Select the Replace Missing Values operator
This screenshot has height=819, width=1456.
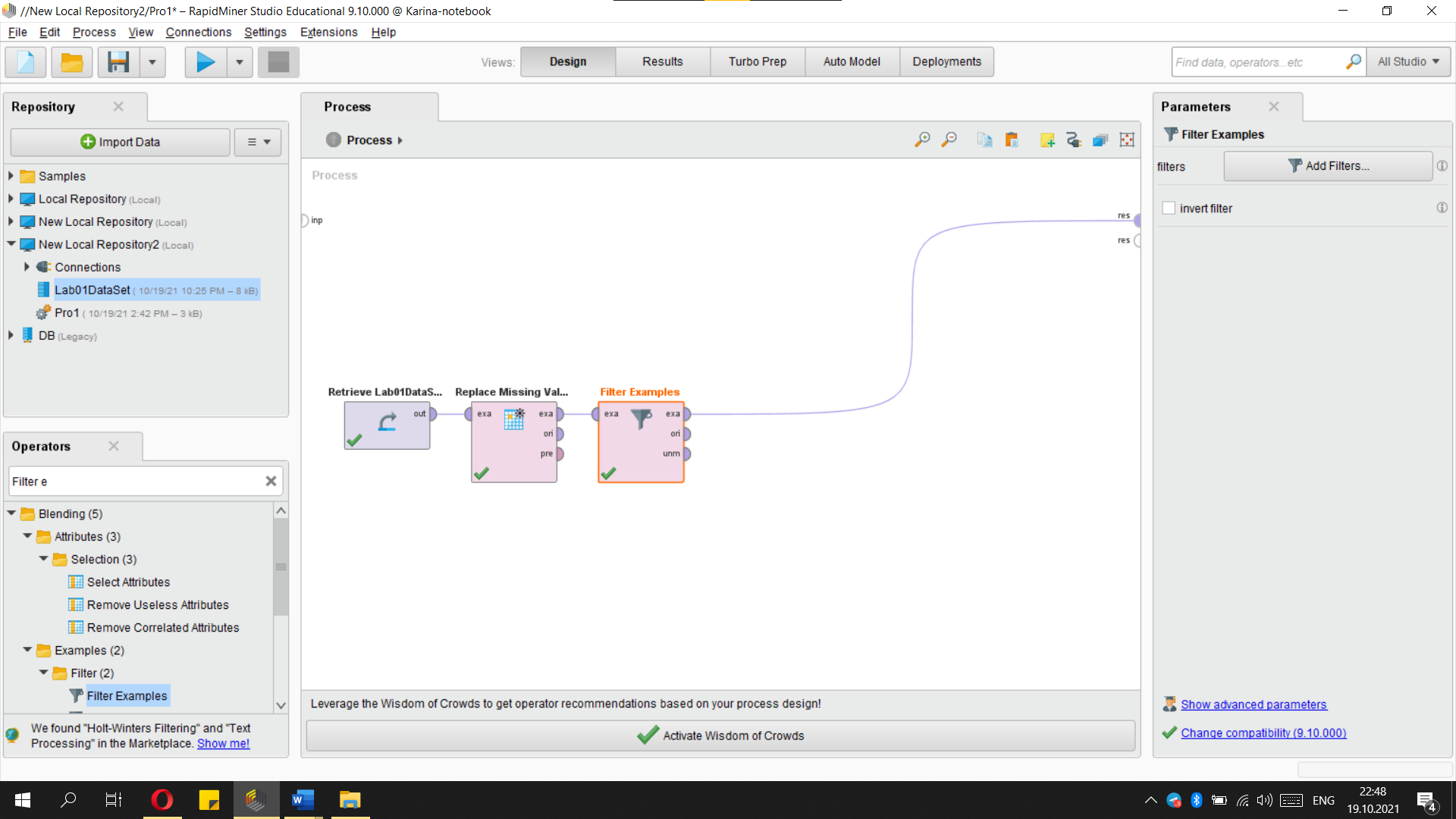(514, 442)
